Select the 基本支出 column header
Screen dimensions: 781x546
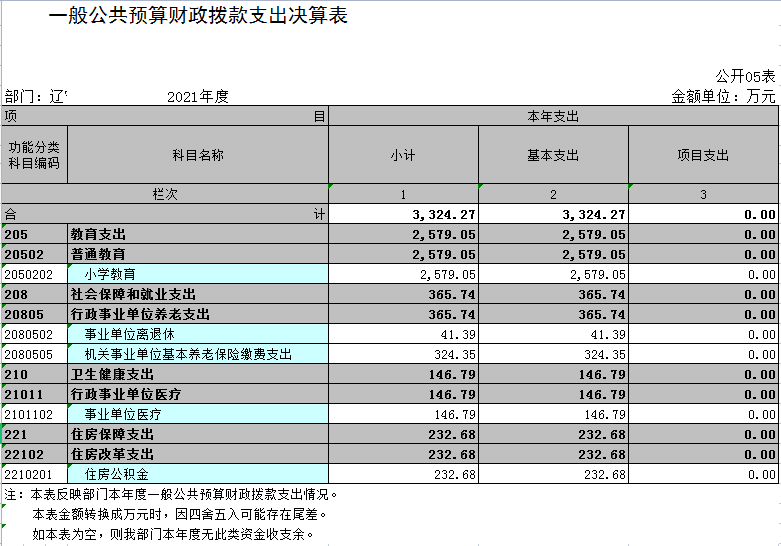coord(553,154)
